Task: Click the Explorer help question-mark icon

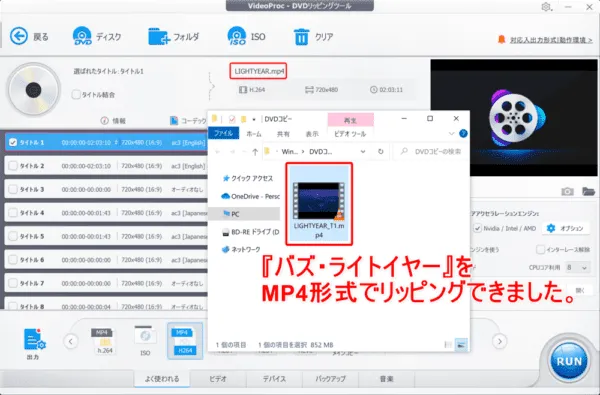Action: [463, 134]
